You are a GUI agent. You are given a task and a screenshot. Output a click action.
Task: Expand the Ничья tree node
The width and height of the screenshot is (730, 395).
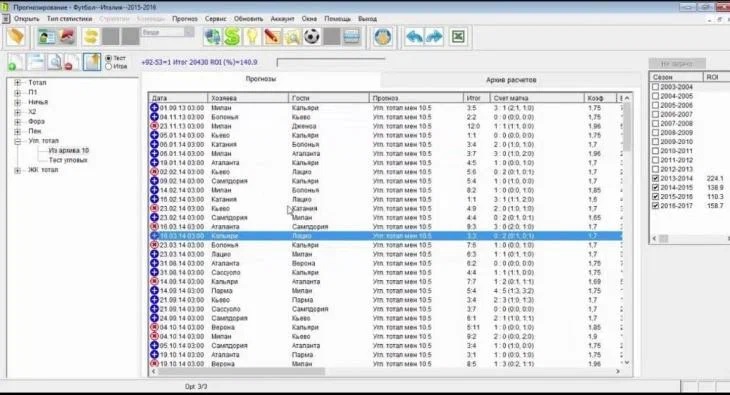click(x=18, y=102)
